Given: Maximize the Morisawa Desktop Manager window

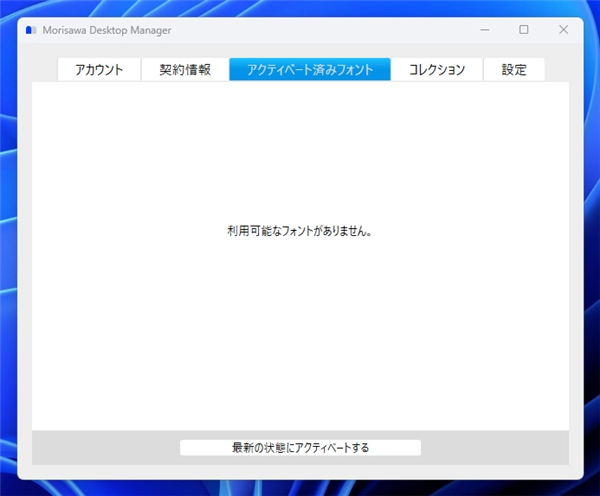Looking at the screenshot, I should (524, 29).
